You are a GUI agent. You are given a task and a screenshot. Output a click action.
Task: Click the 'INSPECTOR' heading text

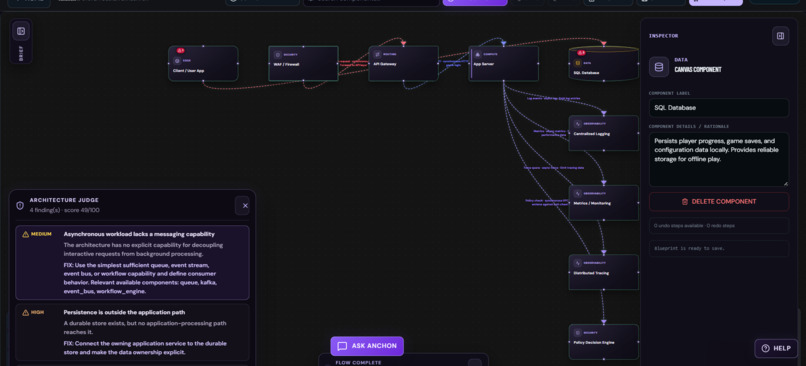tap(663, 36)
